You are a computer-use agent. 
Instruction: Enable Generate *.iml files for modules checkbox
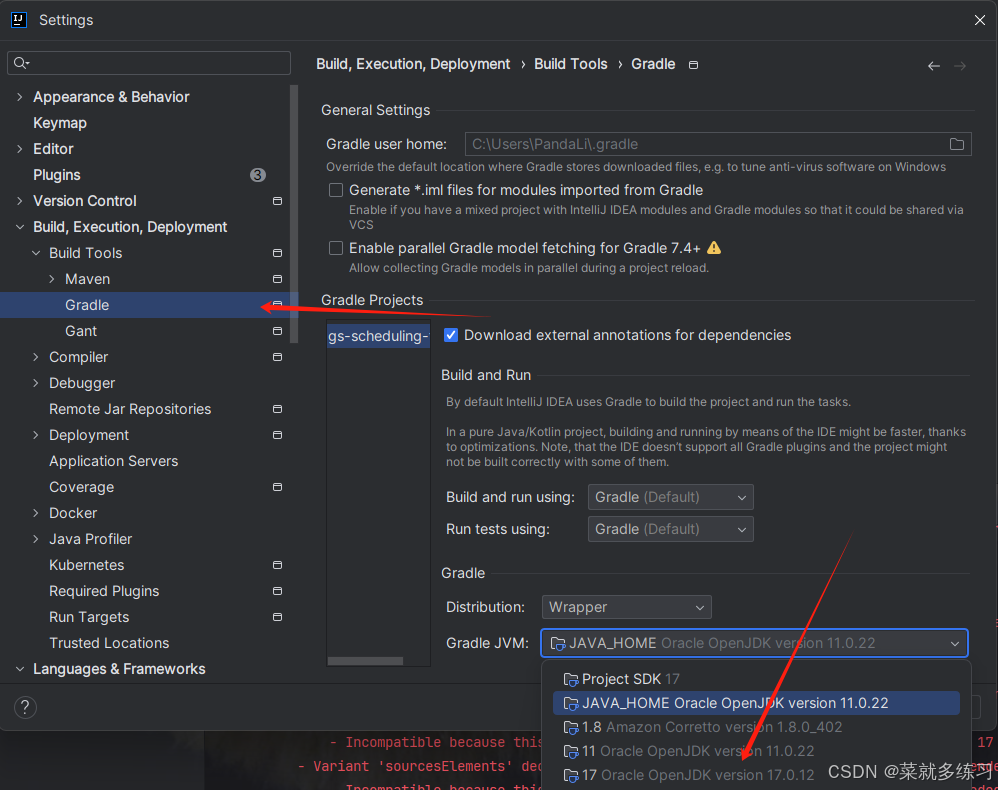pyautogui.click(x=335, y=190)
